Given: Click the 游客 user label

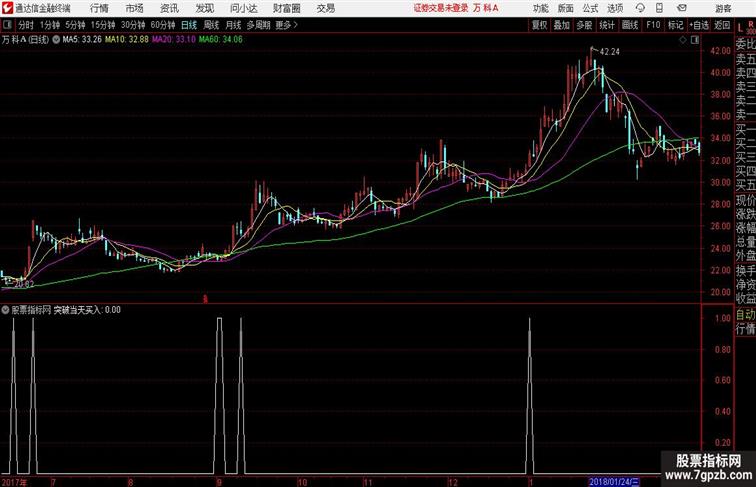Looking at the screenshot, I should tap(723, 8).
